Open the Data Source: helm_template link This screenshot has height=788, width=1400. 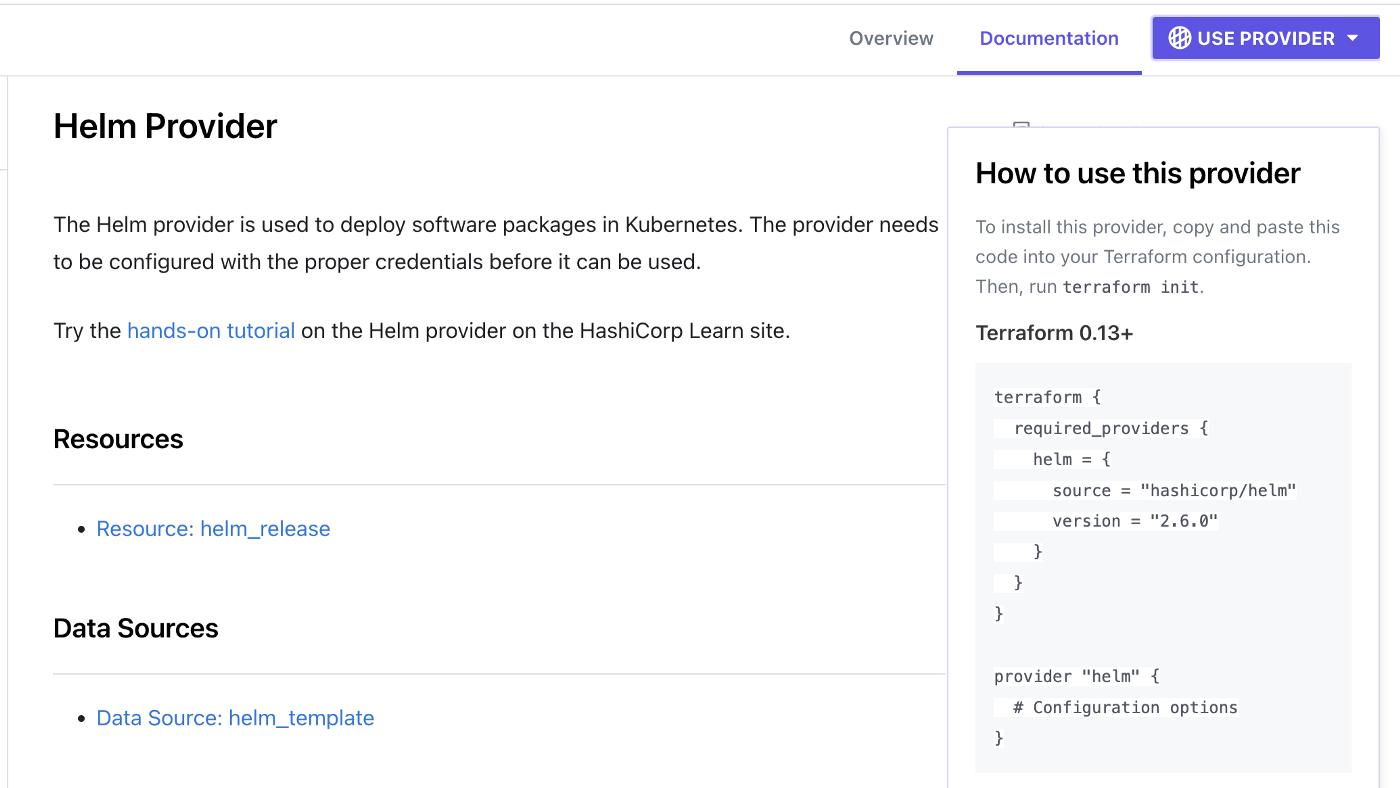[x=235, y=717]
